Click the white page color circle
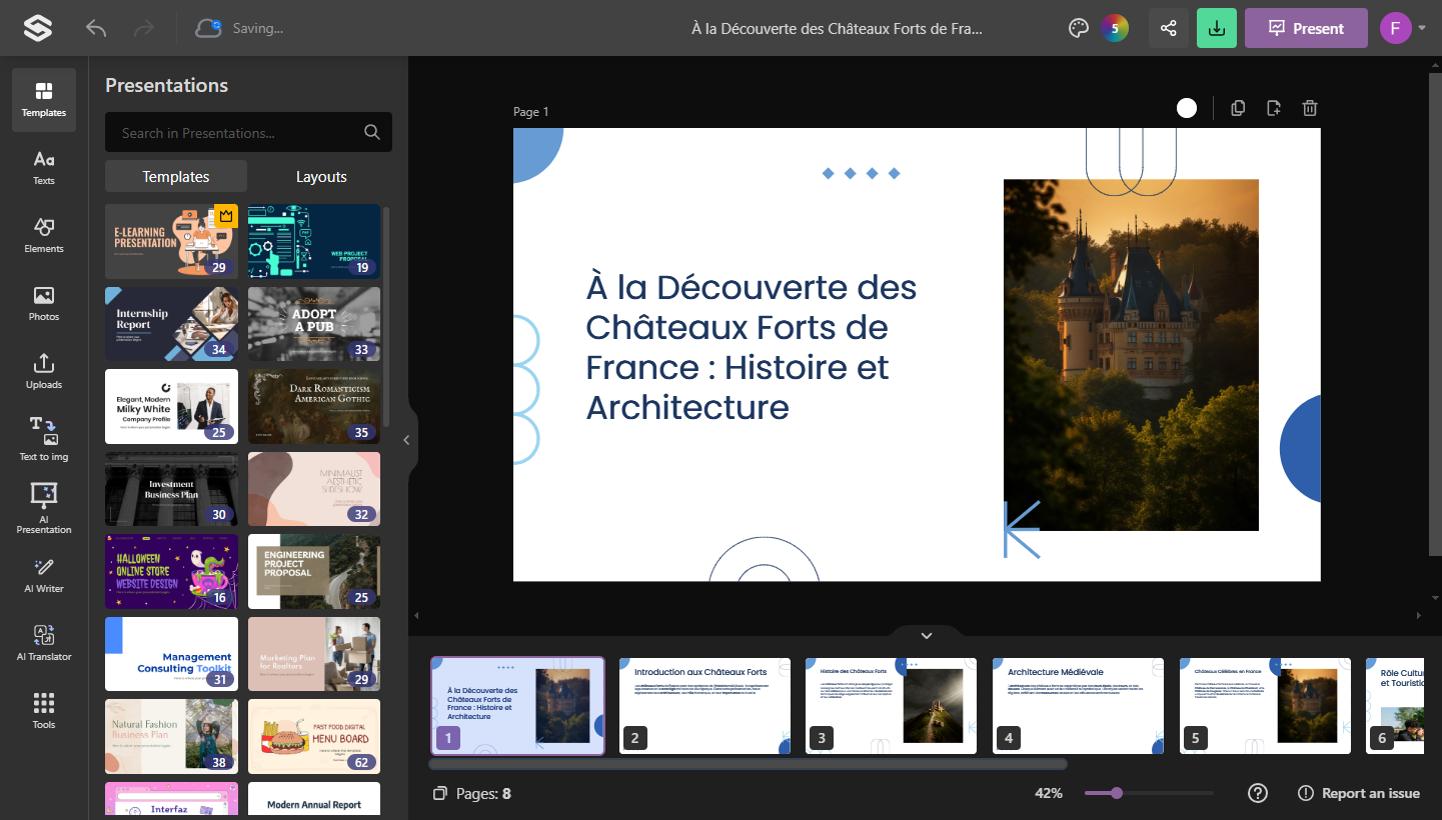 [x=1186, y=108]
